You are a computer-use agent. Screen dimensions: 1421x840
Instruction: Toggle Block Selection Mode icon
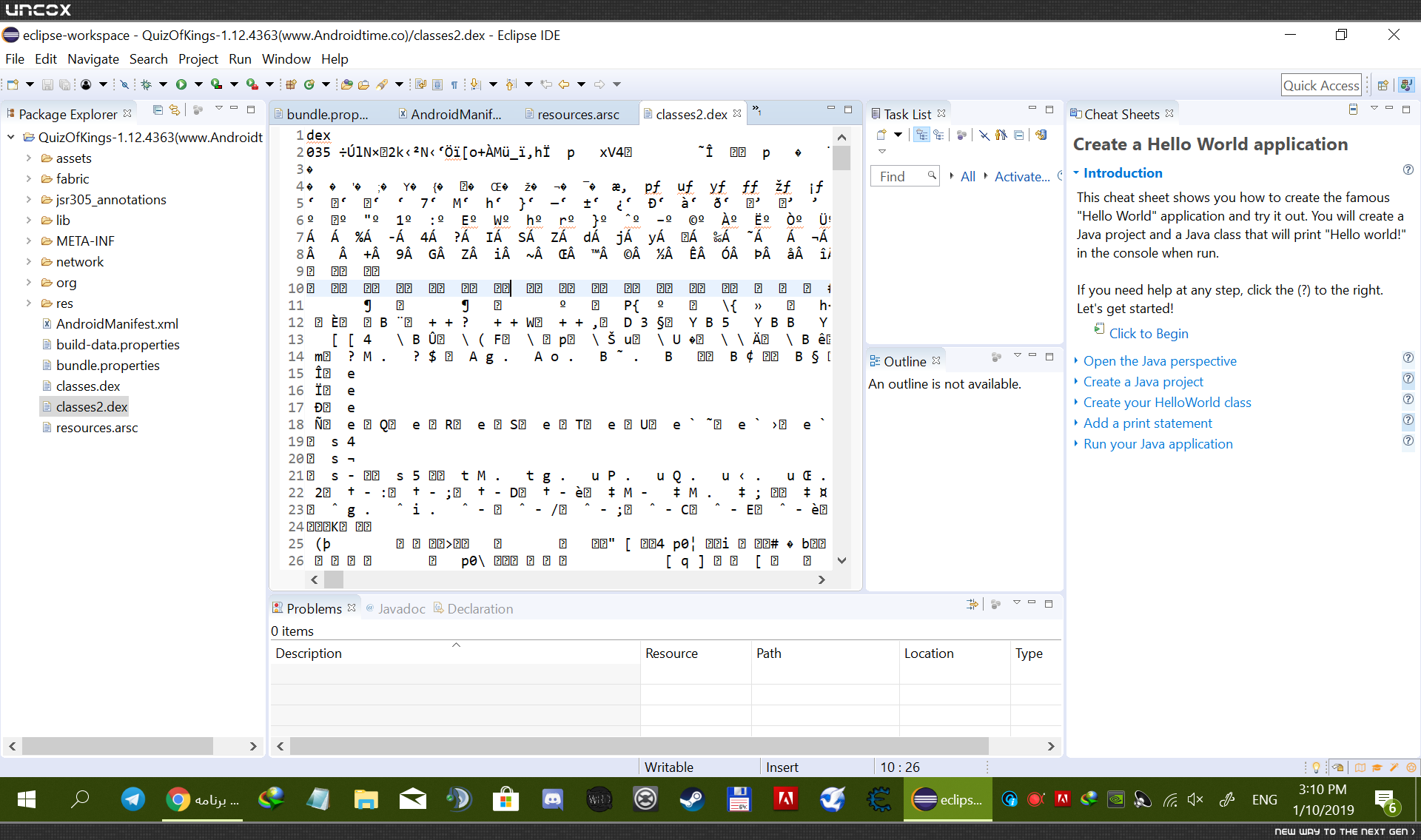(x=437, y=84)
